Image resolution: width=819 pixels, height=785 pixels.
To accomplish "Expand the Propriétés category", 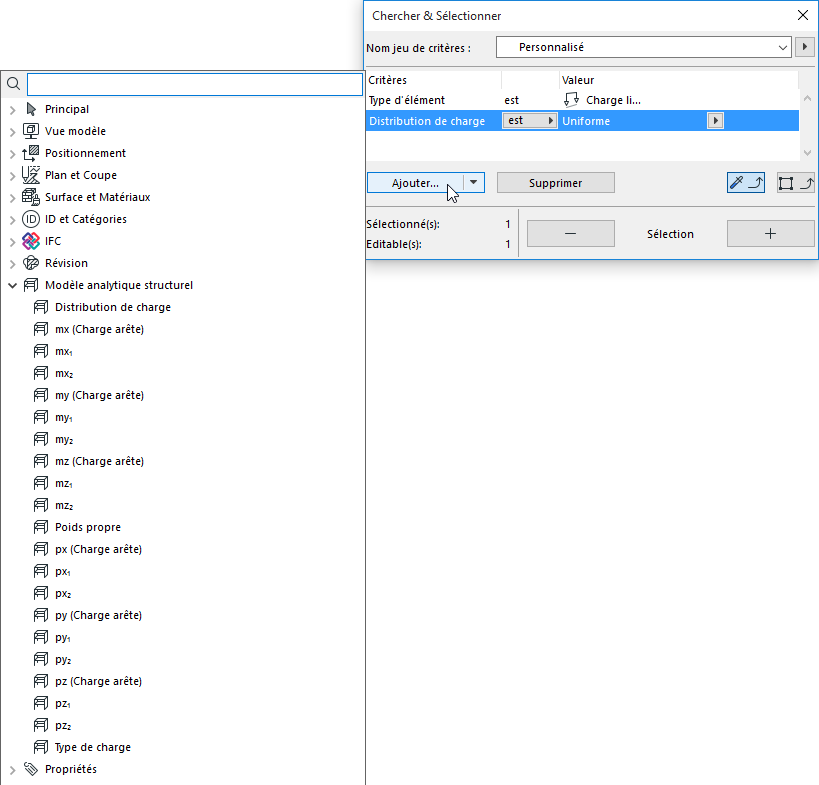I will (x=13, y=770).
